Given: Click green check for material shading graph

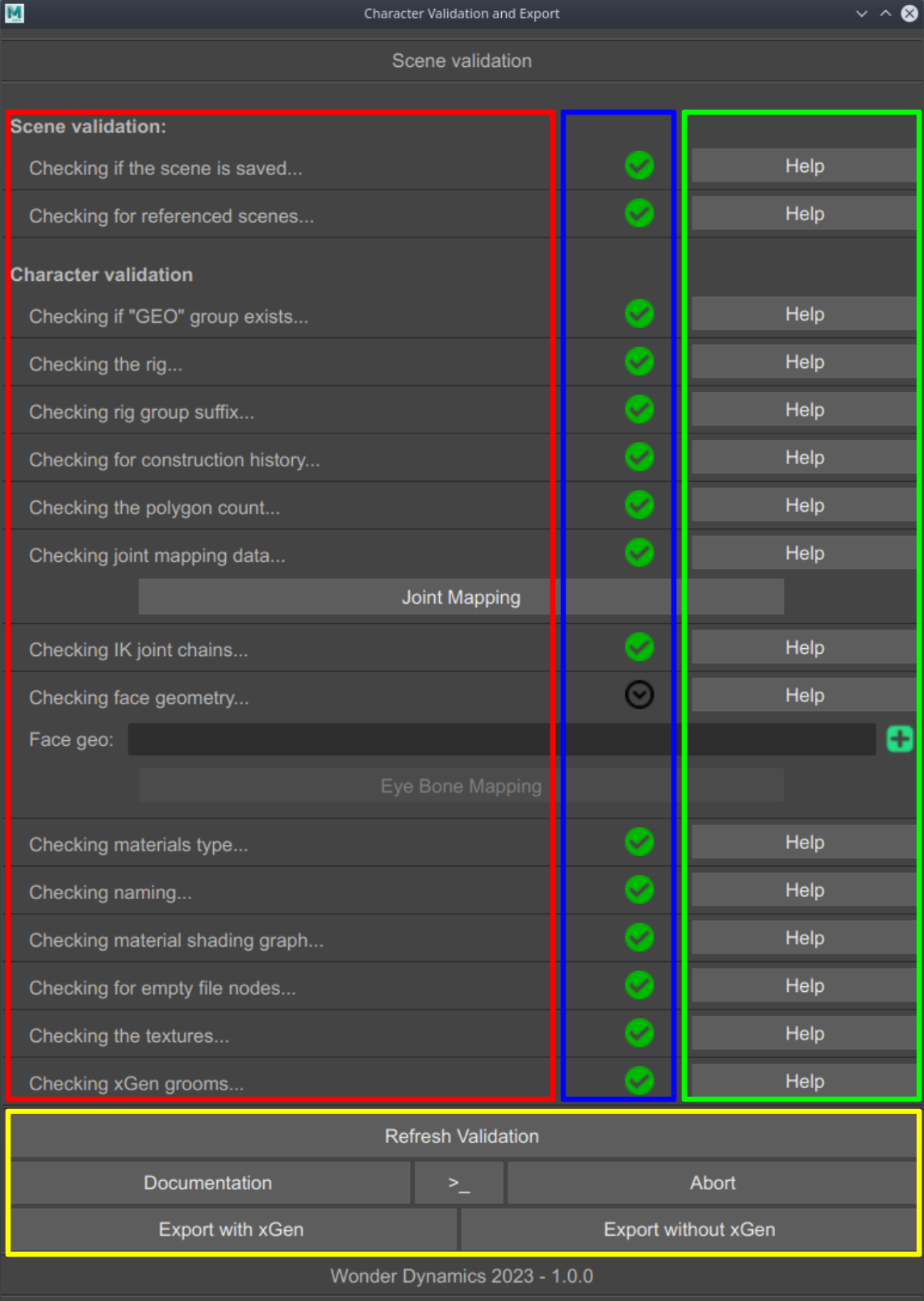Looking at the screenshot, I should tap(639, 937).
